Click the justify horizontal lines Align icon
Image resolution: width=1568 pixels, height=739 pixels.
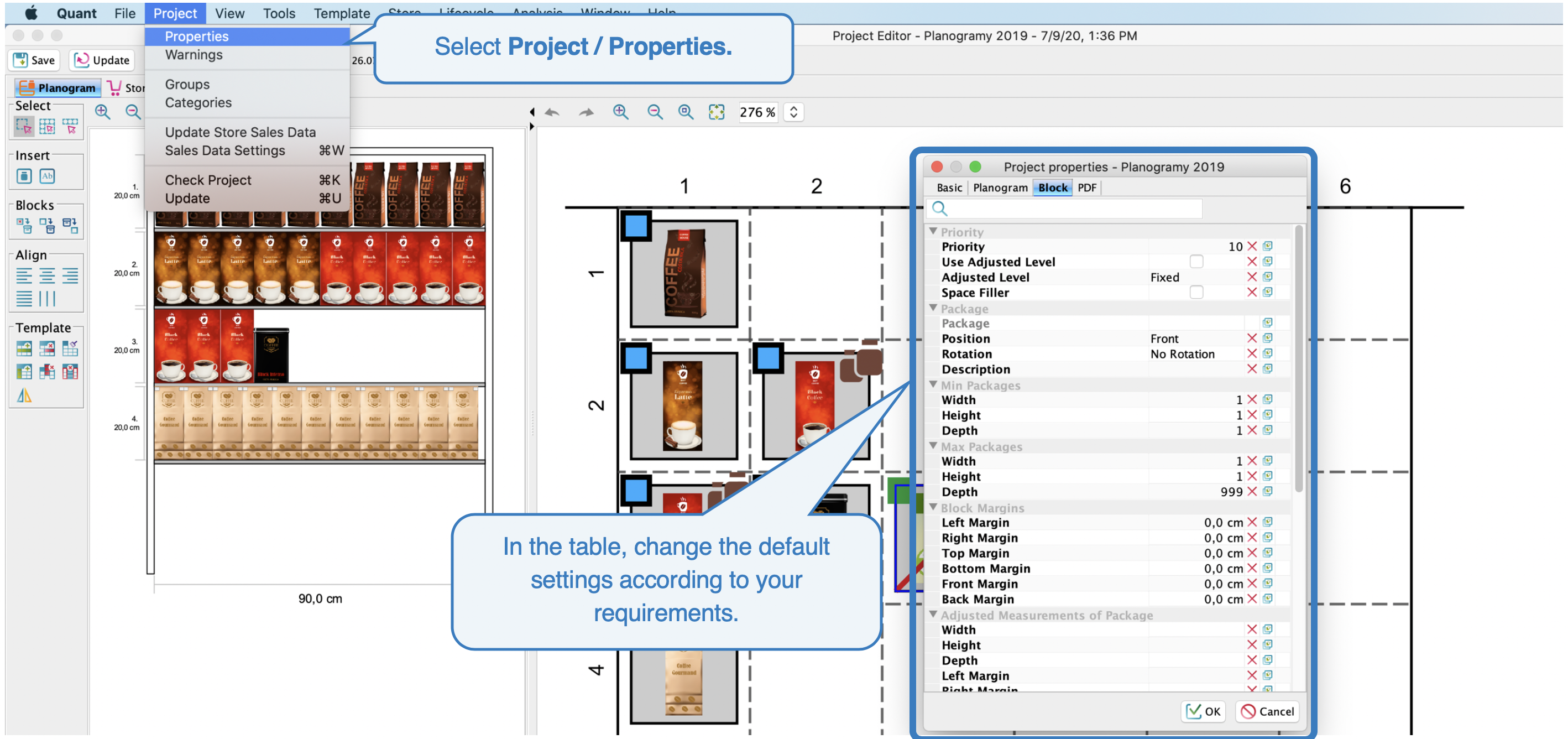tap(24, 299)
